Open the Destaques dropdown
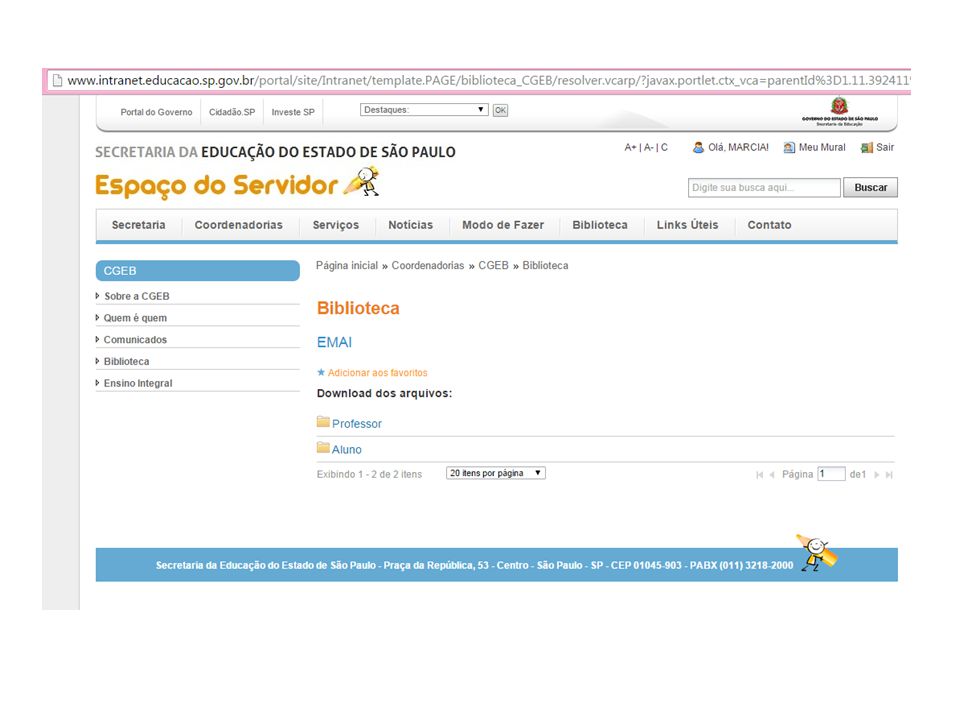The height and width of the screenshot is (720, 960). [x=424, y=110]
